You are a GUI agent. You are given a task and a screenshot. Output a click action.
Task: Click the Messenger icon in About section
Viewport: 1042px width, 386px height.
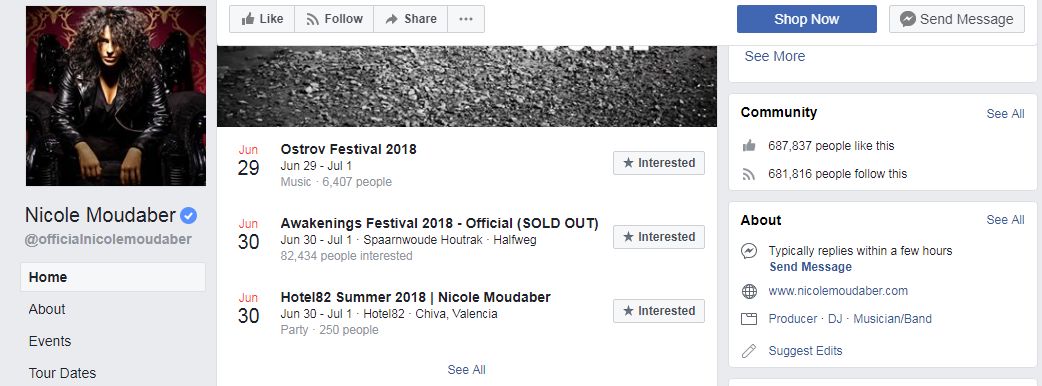(x=749, y=251)
